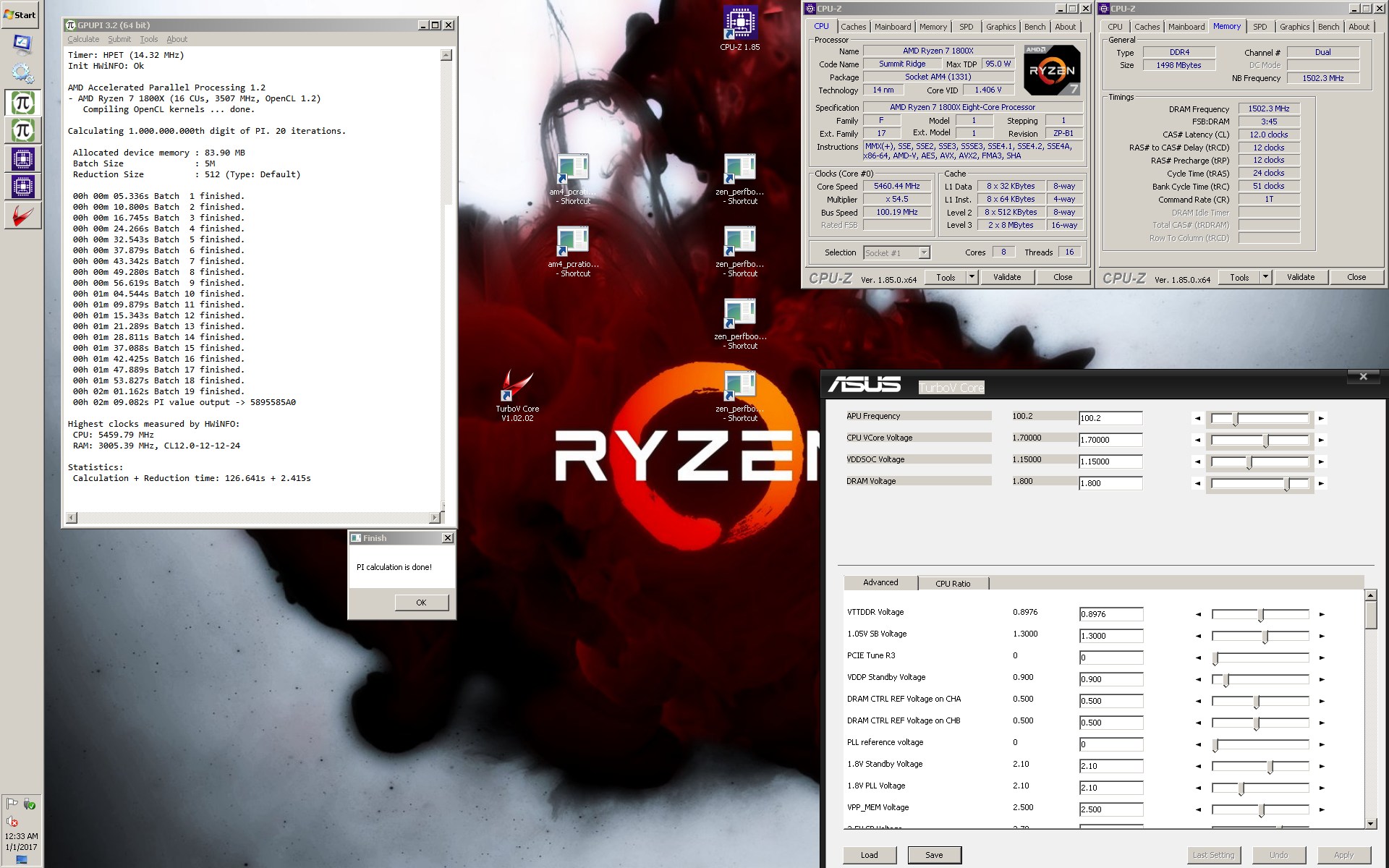The height and width of the screenshot is (868, 1389).
Task: Click the DRAM Voltage input field
Action: point(1110,483)
